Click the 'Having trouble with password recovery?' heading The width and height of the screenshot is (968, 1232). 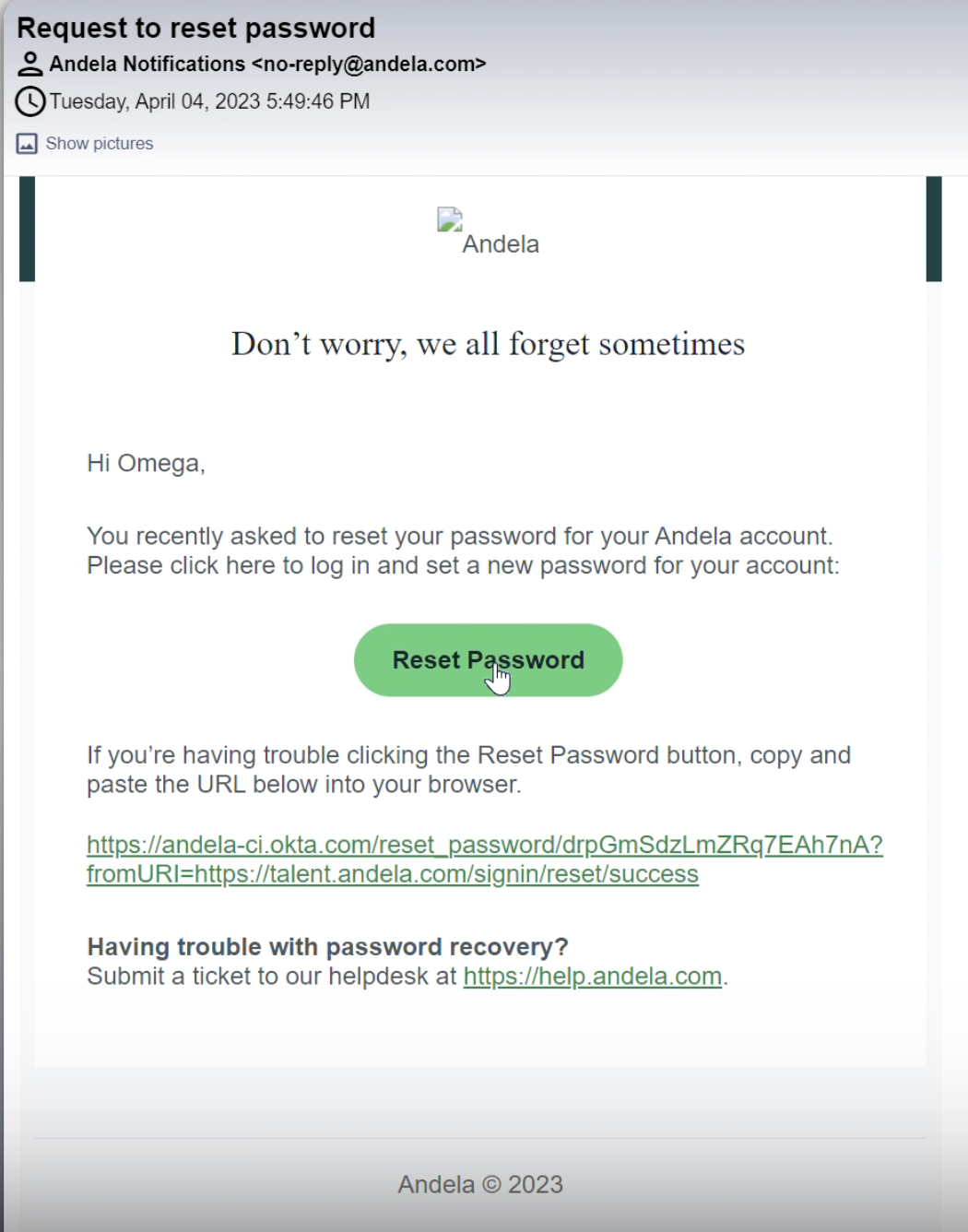click(x=327, y=947)
